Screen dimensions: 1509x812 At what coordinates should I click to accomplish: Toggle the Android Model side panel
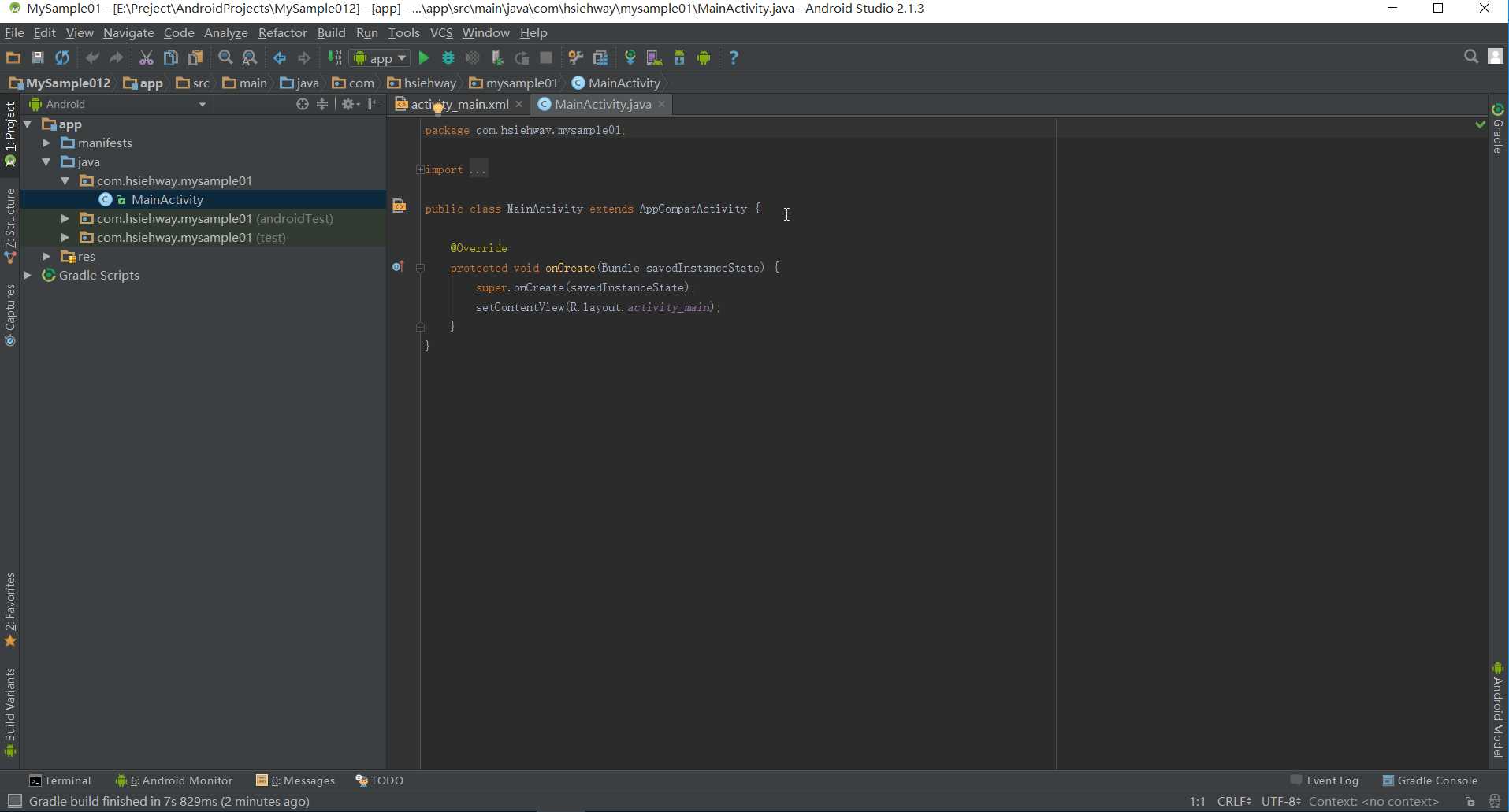coord(1498,710)
